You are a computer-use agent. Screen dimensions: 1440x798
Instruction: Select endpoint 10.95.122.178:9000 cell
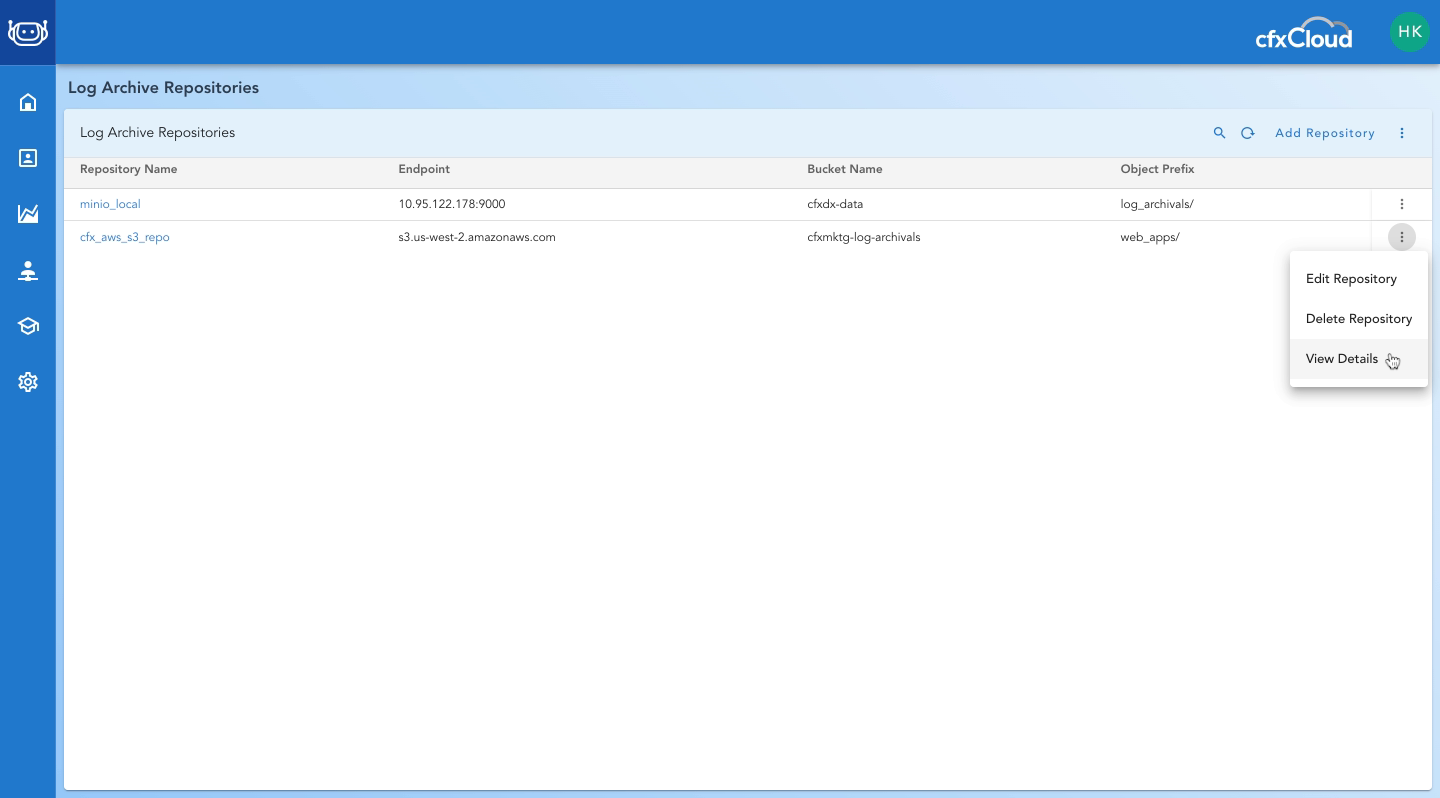click(x=452, y=204)
